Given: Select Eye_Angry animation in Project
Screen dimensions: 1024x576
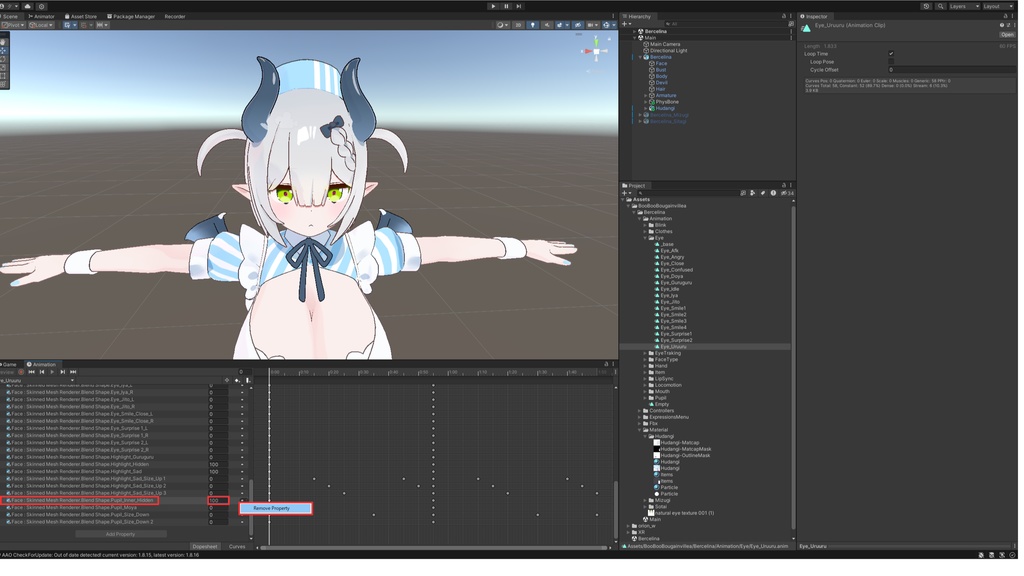Looking at the screenshot, I should tap(671, 257).
